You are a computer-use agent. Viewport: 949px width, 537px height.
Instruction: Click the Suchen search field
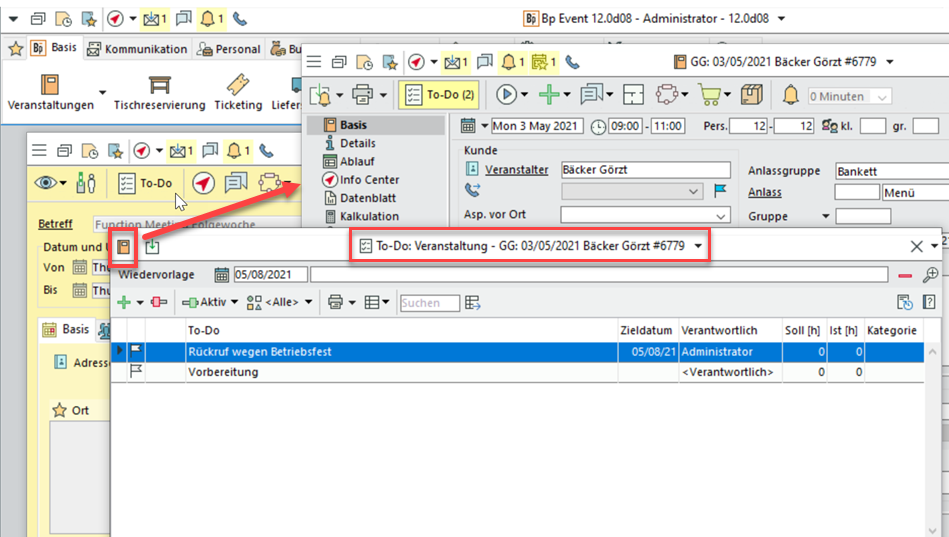(x=429, y=303)
